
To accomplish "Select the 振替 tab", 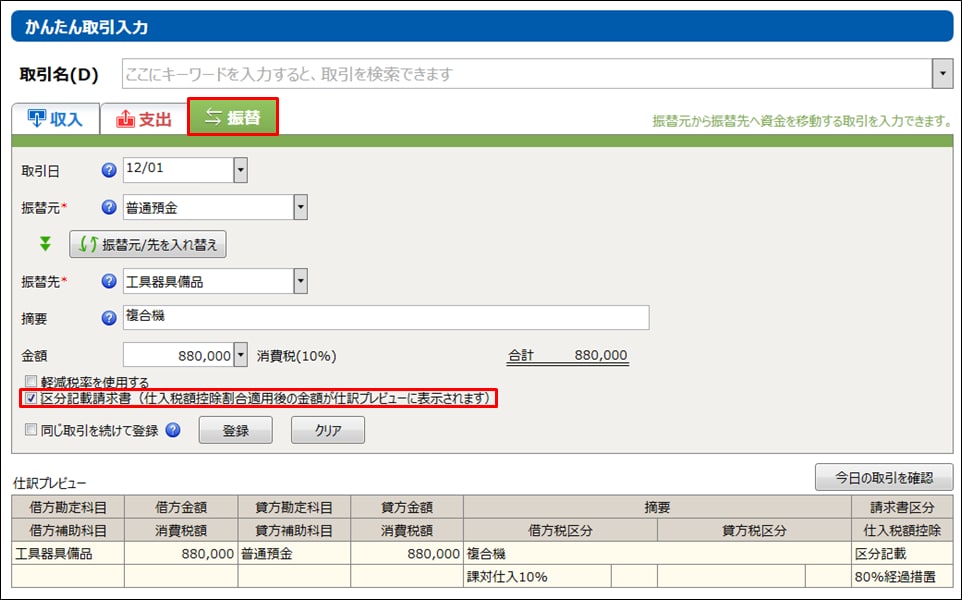I will coord(233,117).
